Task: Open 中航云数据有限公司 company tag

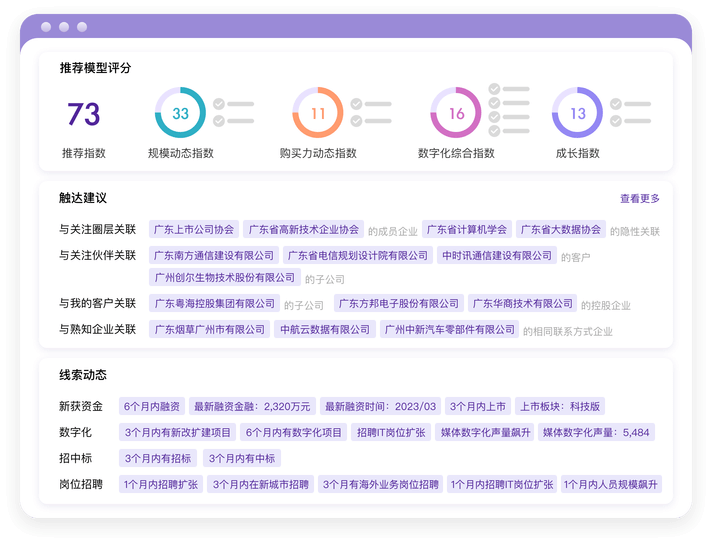Action: [325, 329]
